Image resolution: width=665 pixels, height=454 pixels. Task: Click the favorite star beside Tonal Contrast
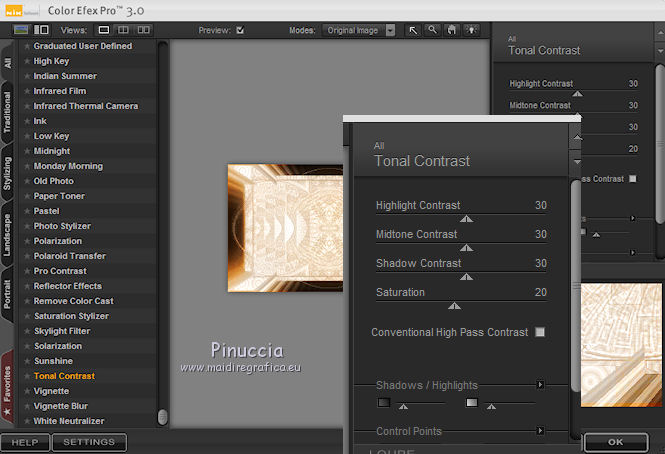pos(27,376)
